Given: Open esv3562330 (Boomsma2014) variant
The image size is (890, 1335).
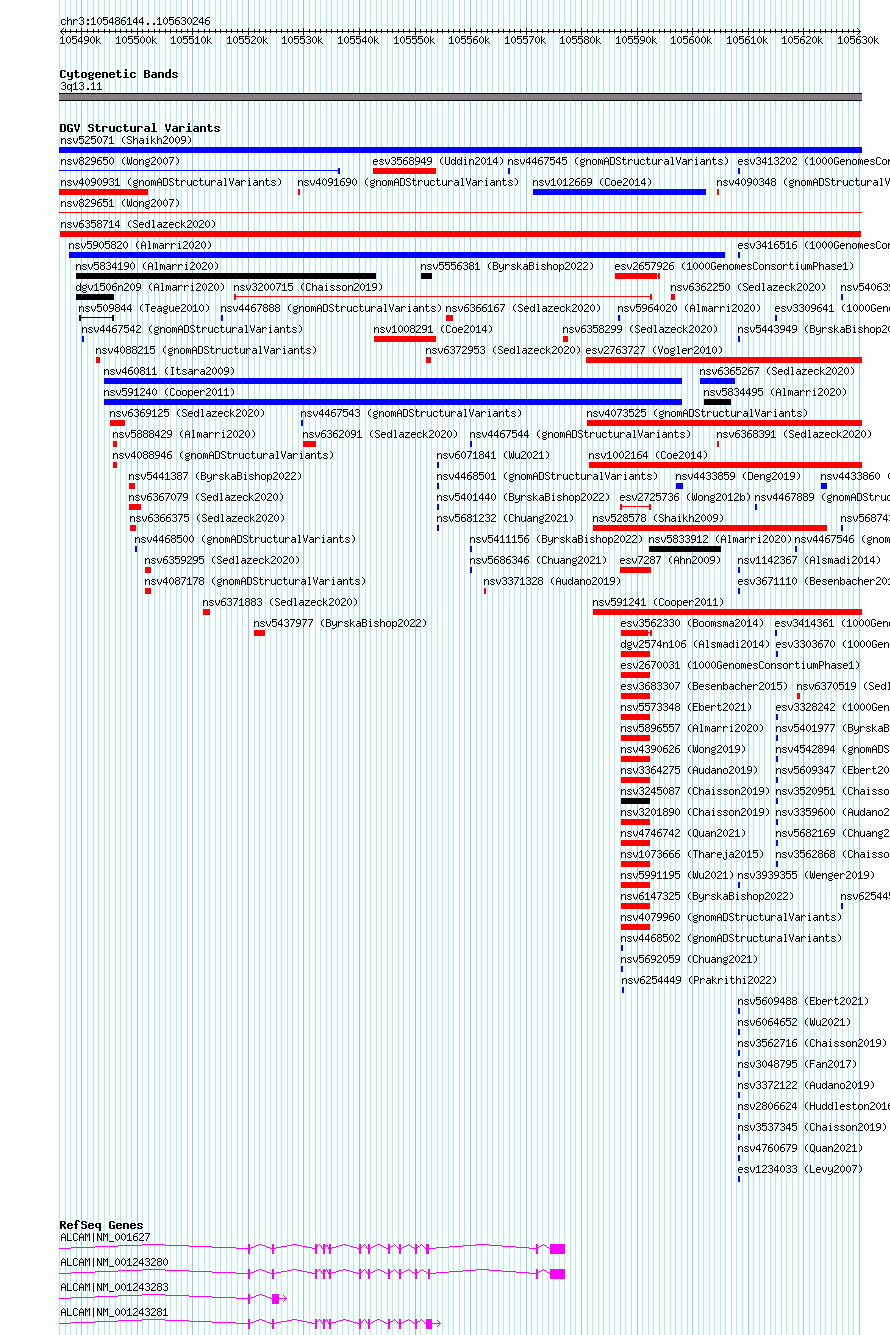Looking at the screenshot, I should (x=692, y=623).
